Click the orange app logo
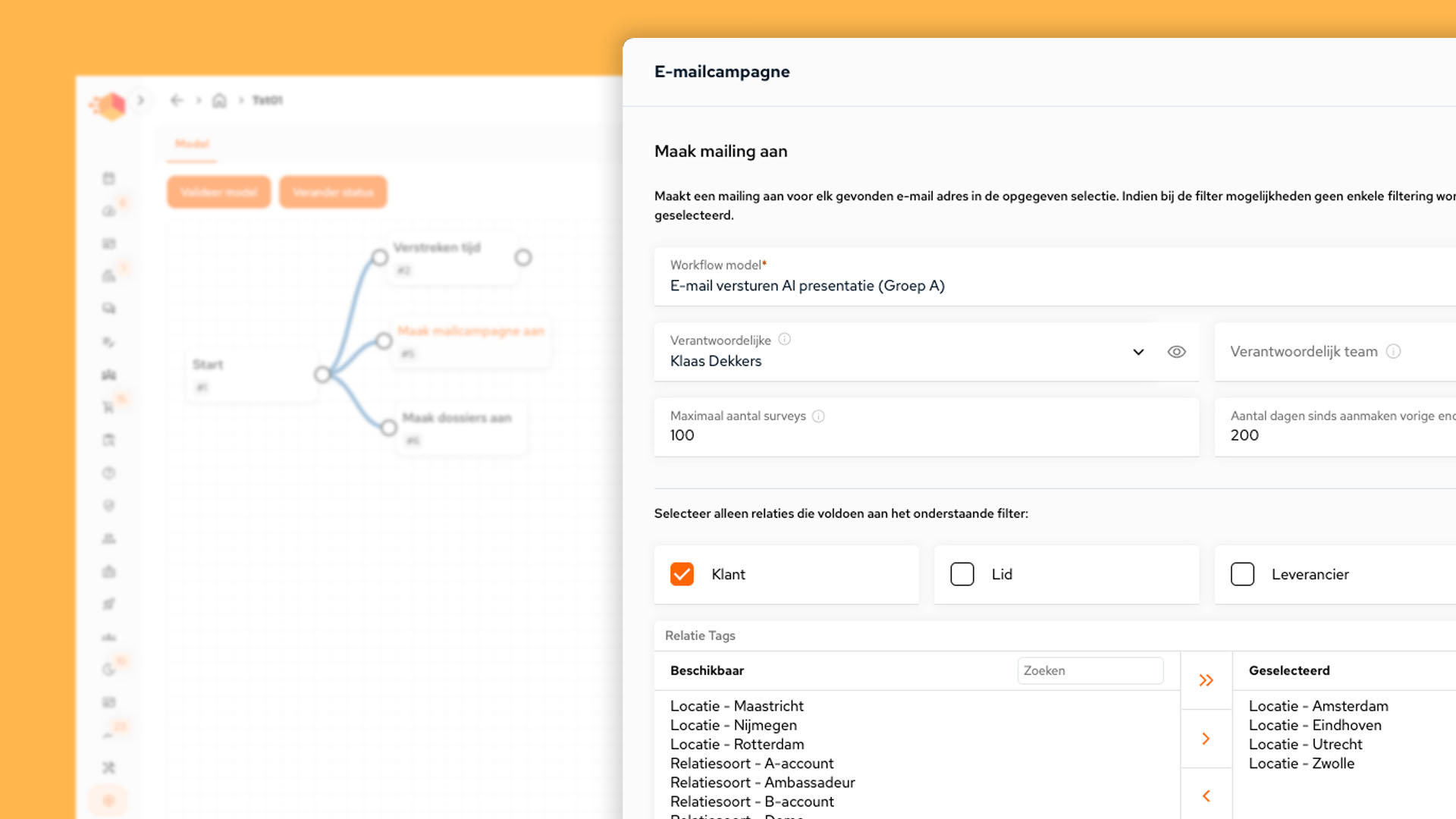Screen dimensions: 1456x819 click(109, 105)
